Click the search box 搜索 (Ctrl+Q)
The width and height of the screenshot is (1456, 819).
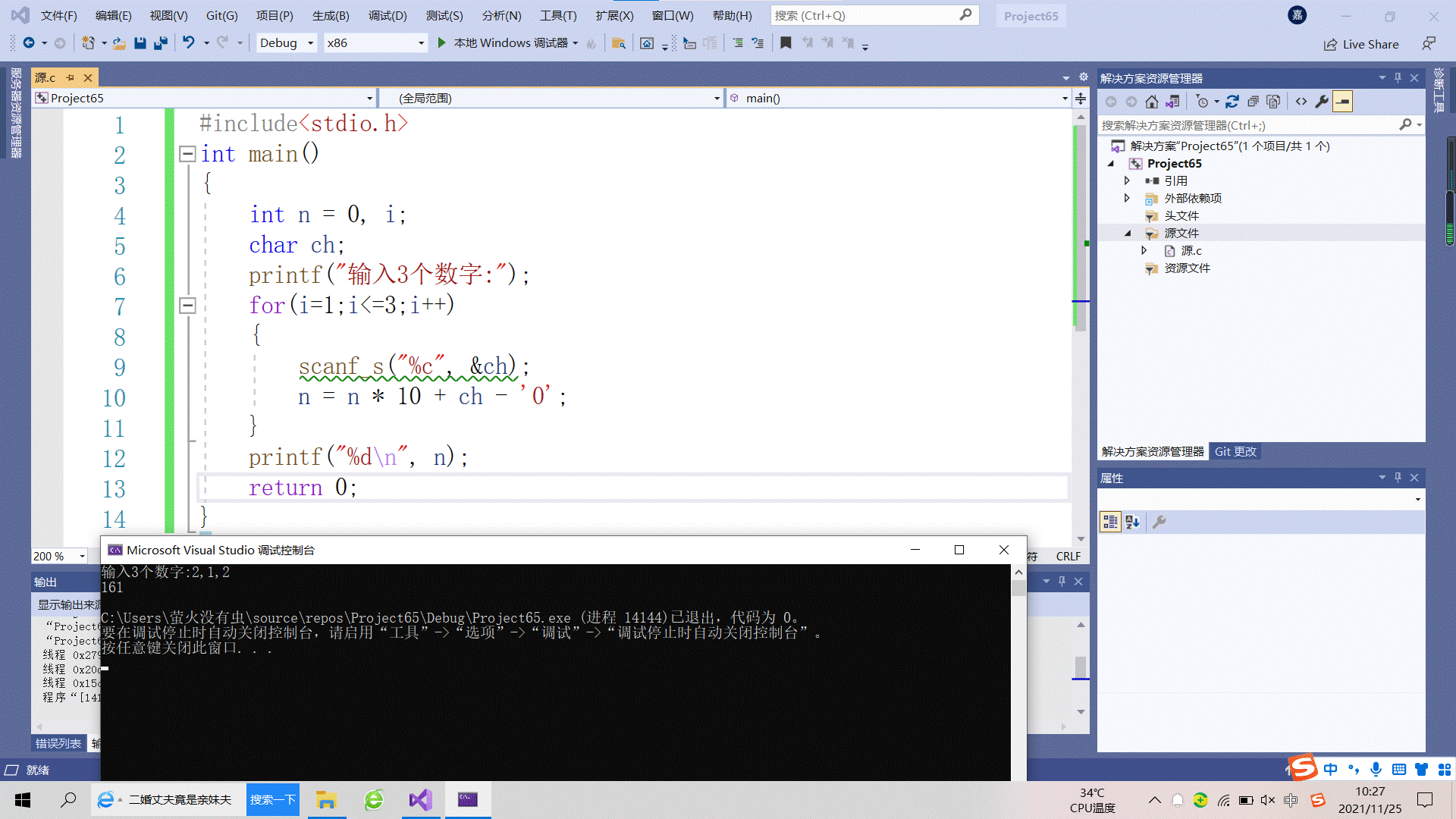point(874,15)
